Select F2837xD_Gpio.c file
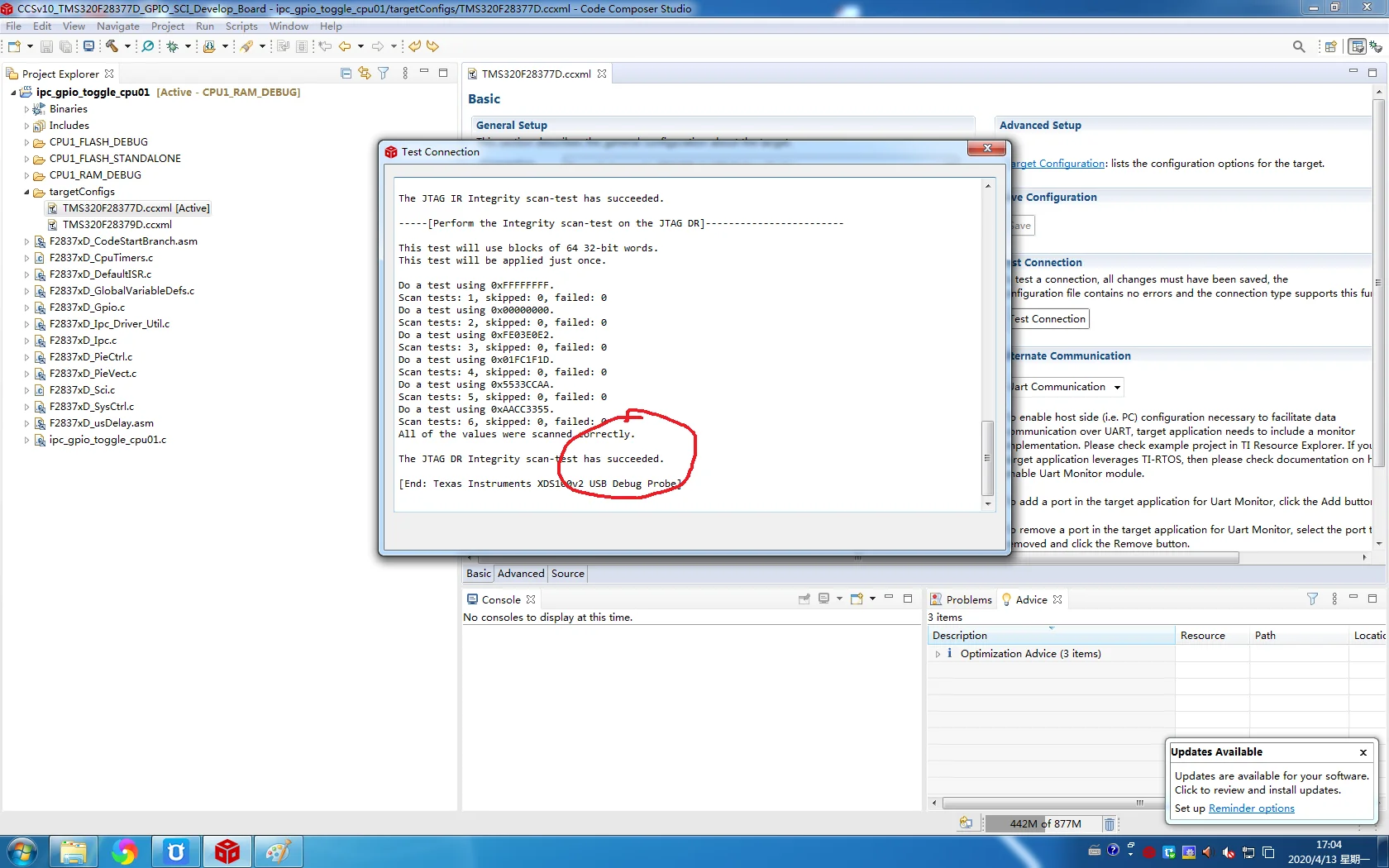Screen dimensions: 1389x868 [x=87, y=308]
